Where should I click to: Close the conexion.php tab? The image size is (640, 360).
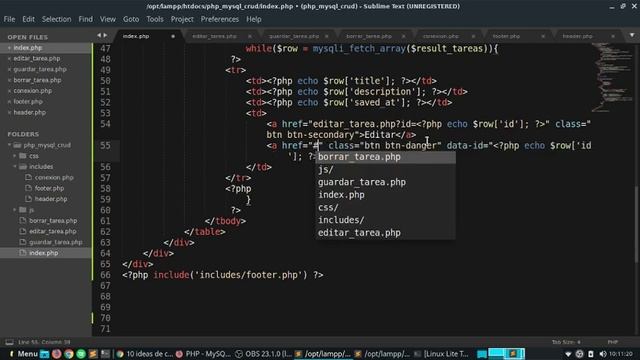tap(473, 36)
